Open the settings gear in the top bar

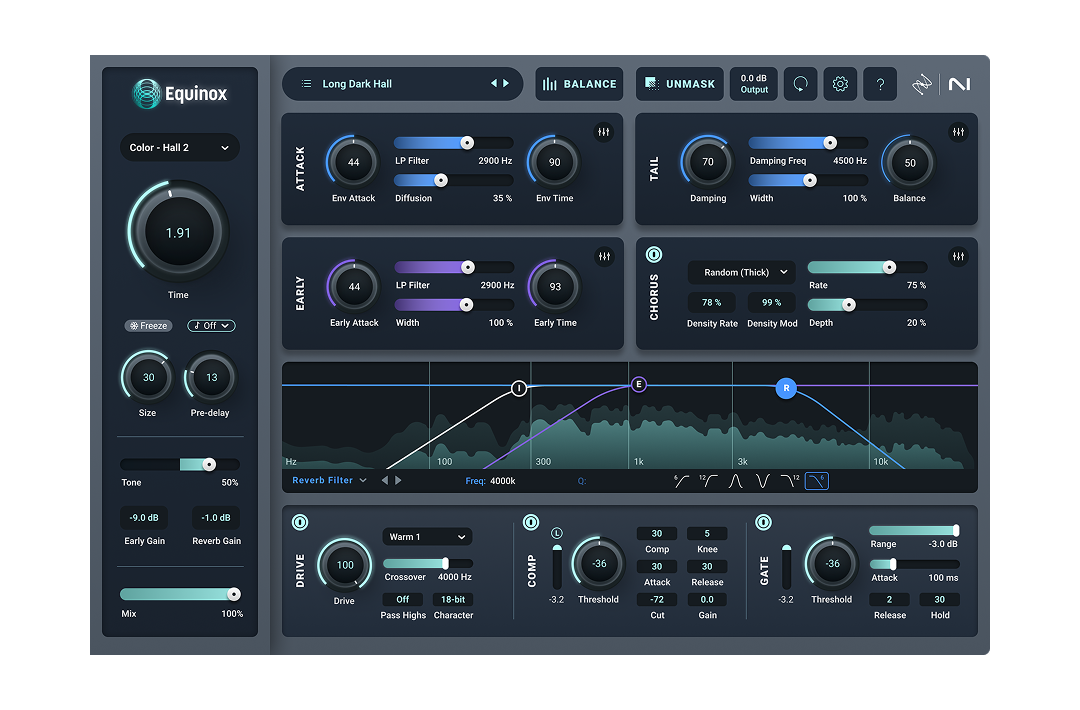[840, 85]
